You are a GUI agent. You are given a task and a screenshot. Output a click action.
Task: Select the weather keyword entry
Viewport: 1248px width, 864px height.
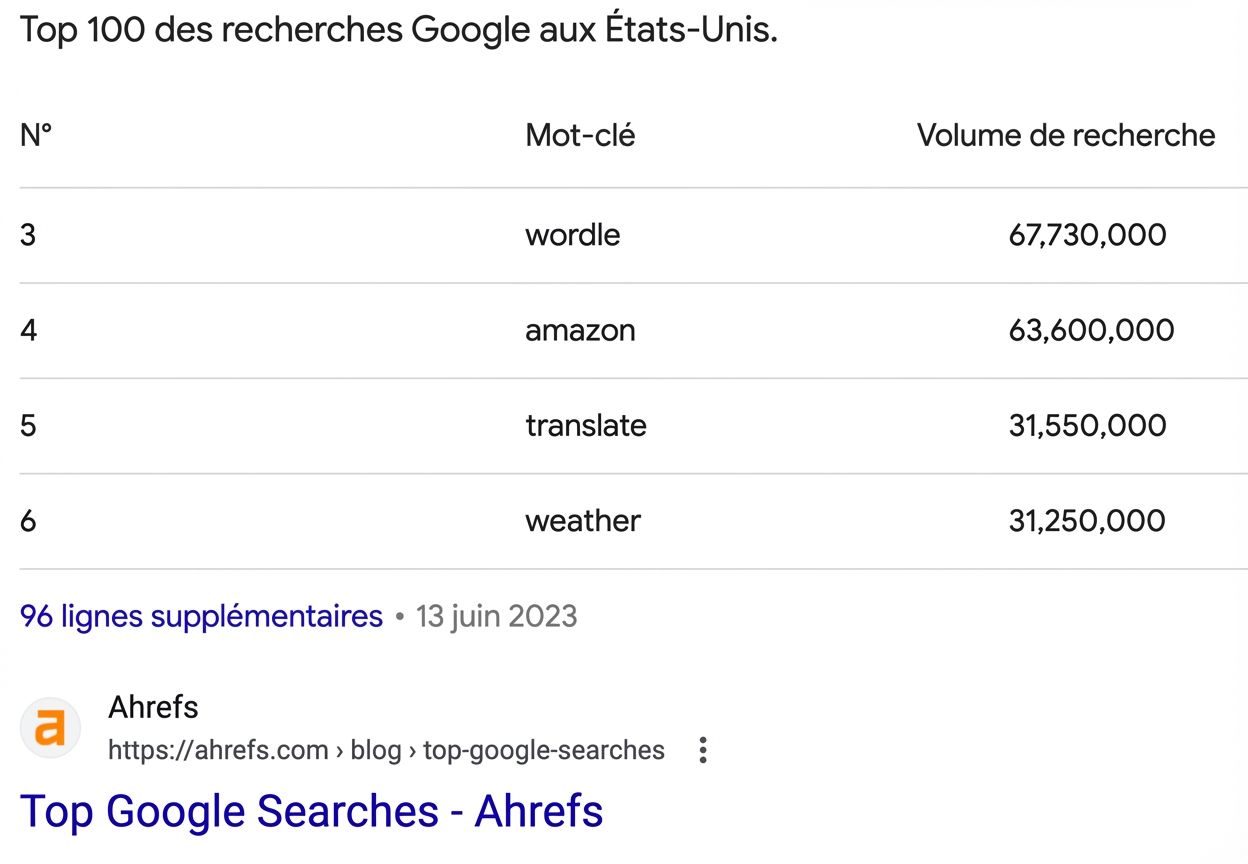(x=582, y=520)
